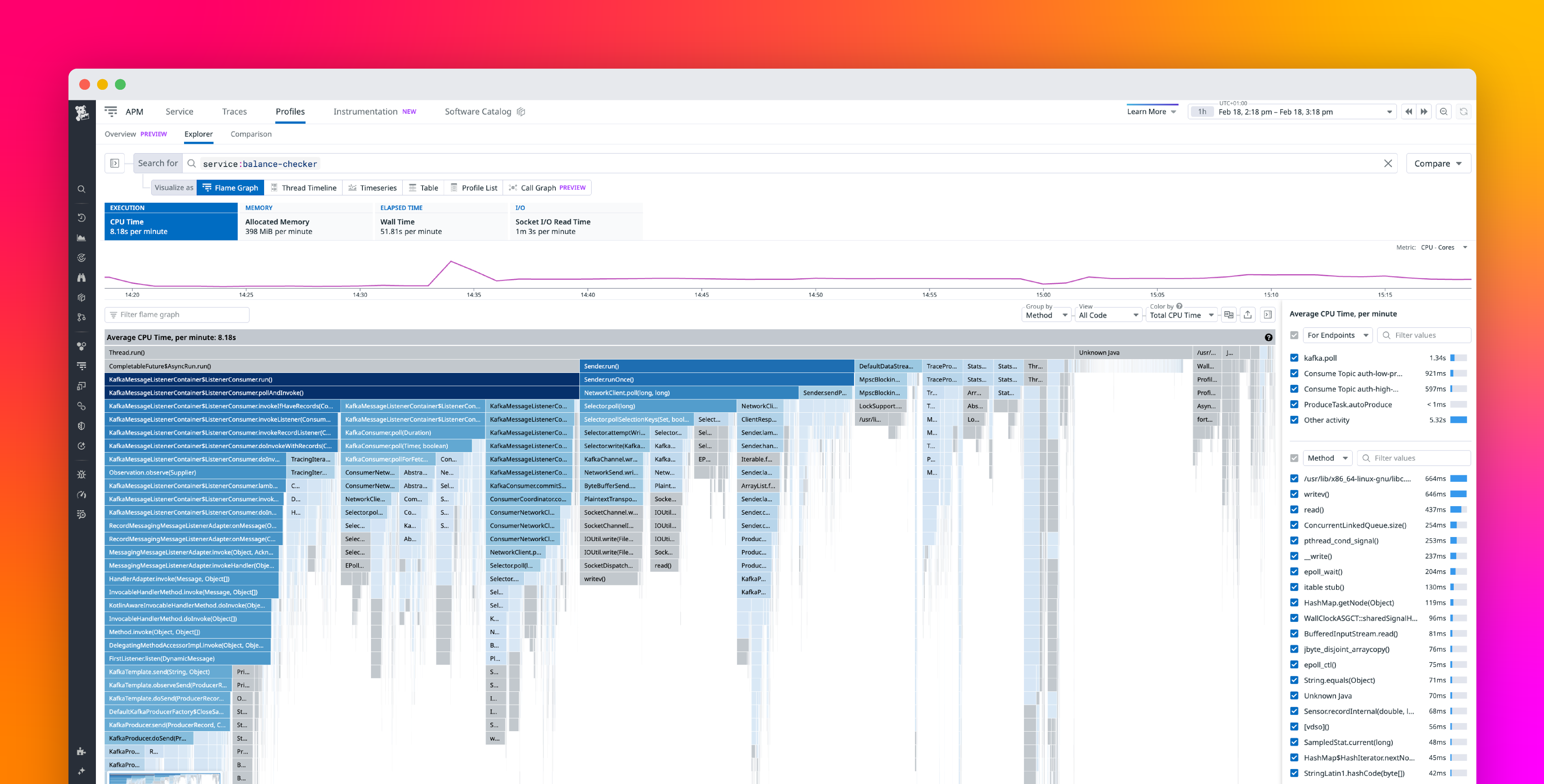Open the Group by Method dropdown
Viewport: 1544px width, 784px height.
(x=1046, y=315)
